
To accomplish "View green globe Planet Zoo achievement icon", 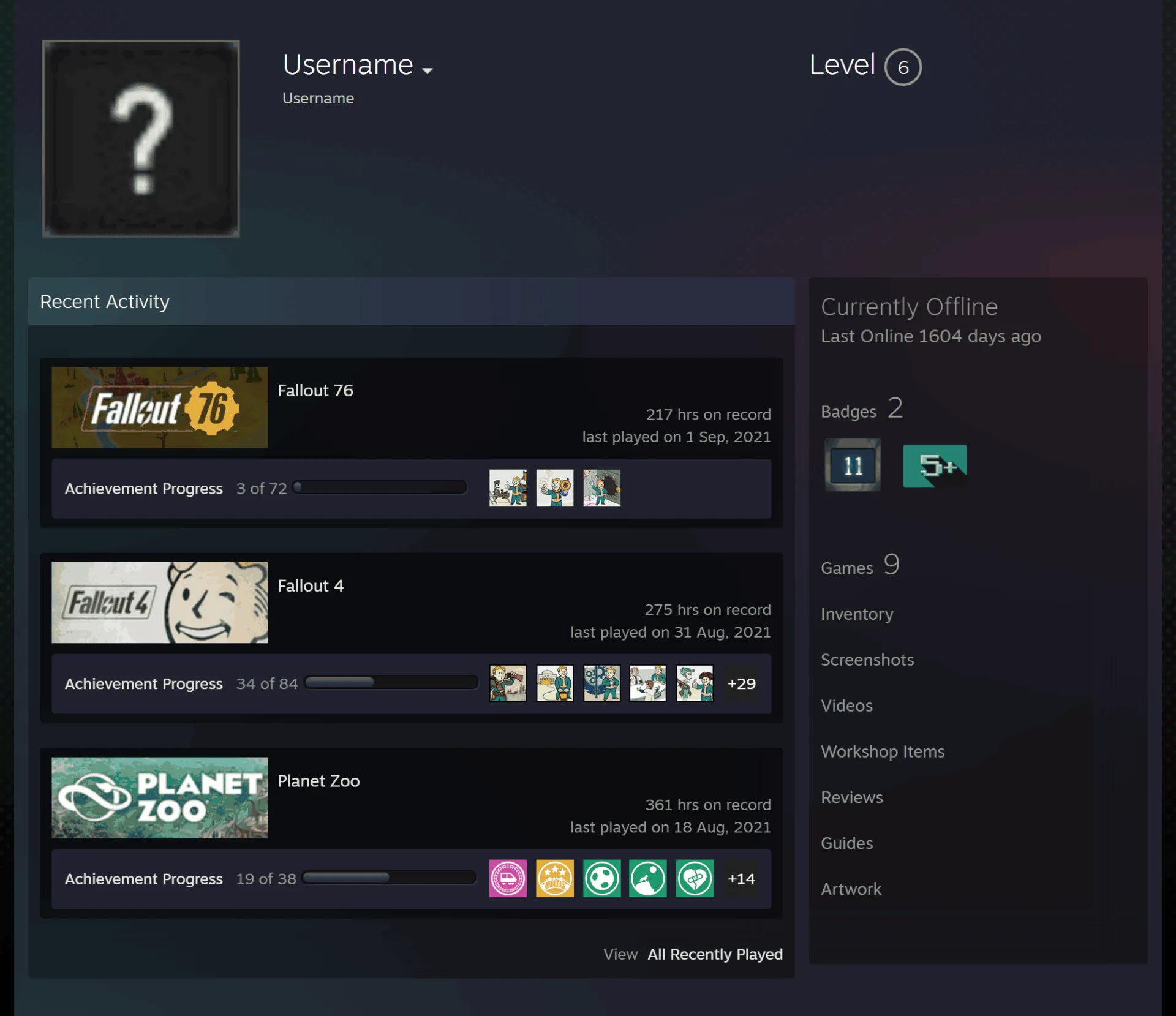I will (x=602, y=878).
